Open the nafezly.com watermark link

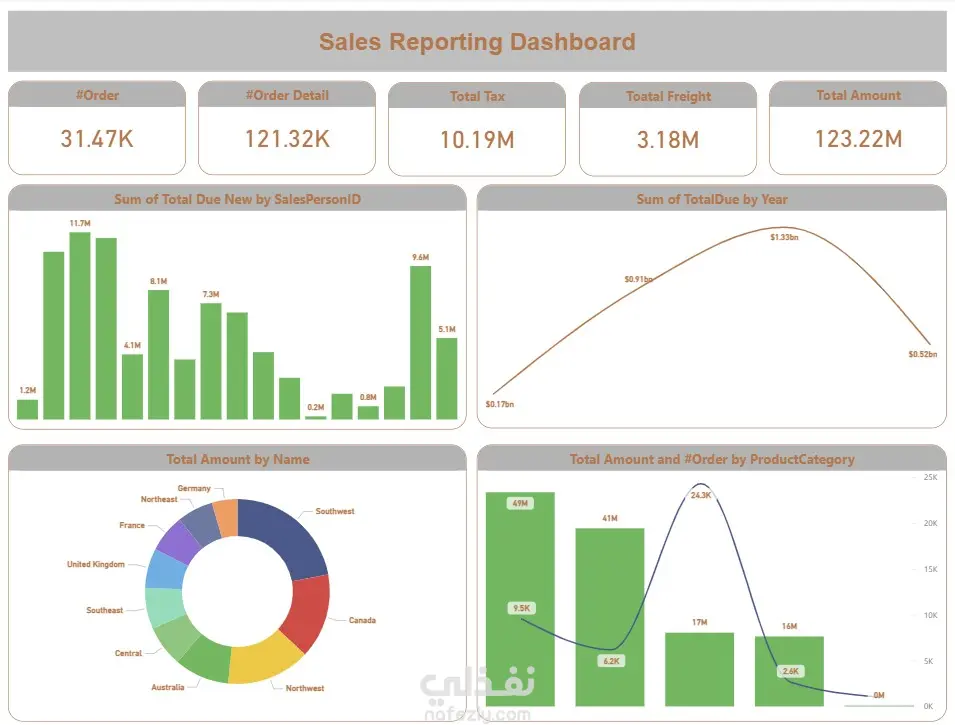click(478, 714)
